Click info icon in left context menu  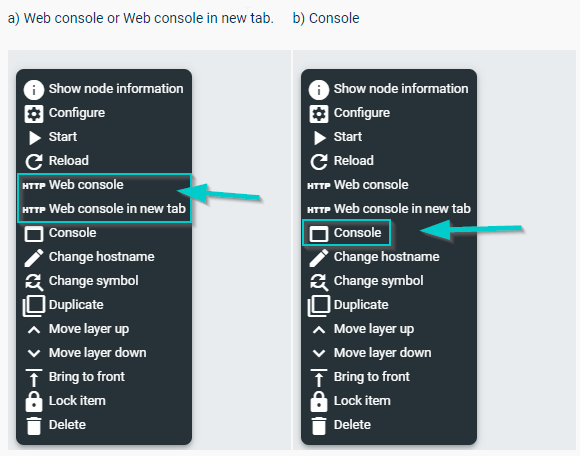(x=34, y=89)
